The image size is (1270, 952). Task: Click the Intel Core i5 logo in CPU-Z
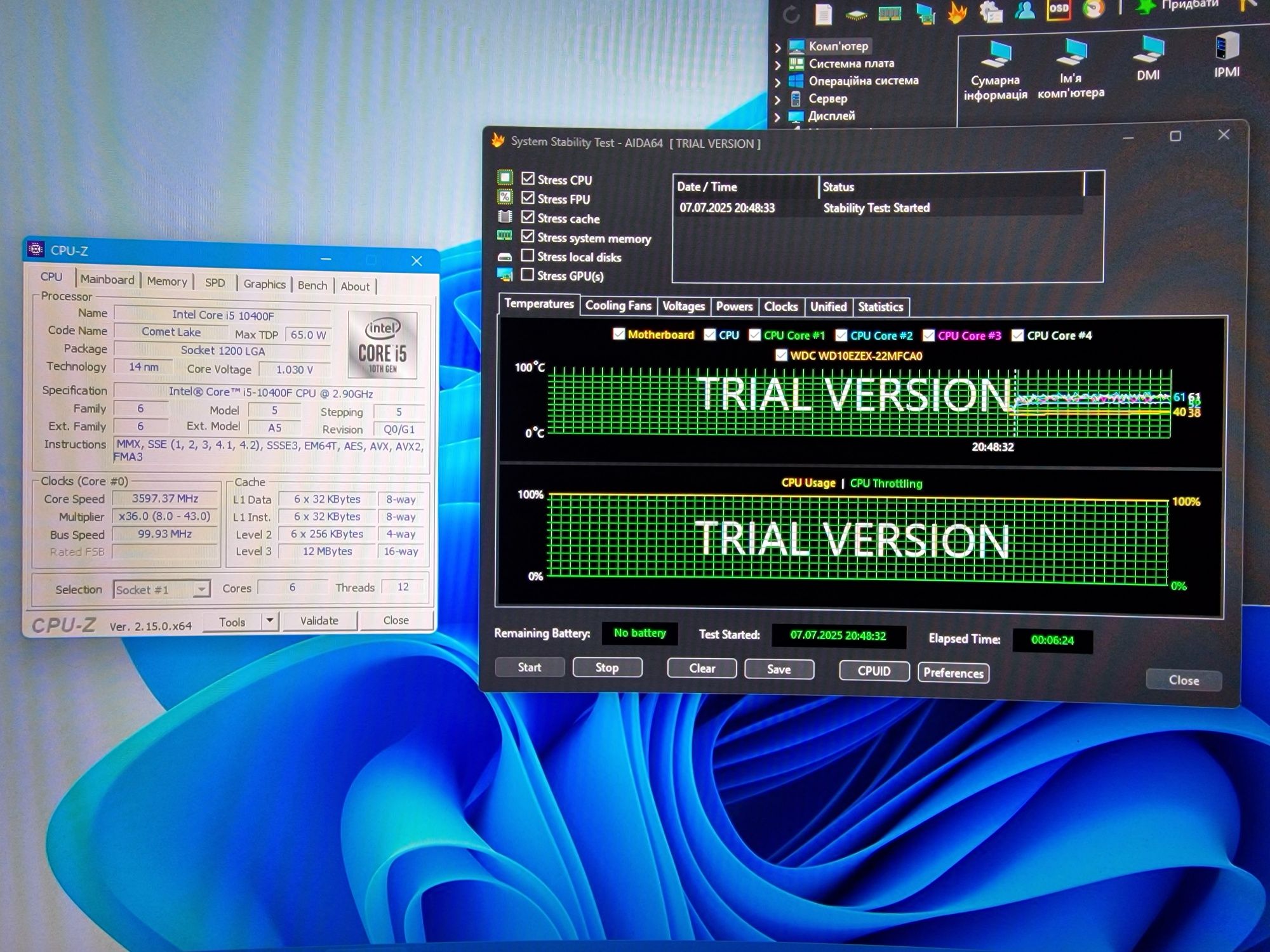click(382, 345)
